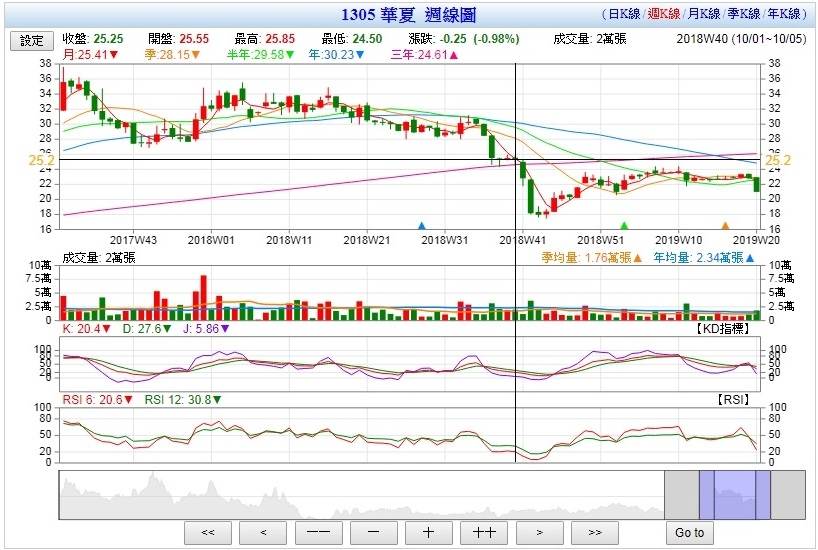
Task: Click the single plus zoom in button
Action: tap(428, 532)
